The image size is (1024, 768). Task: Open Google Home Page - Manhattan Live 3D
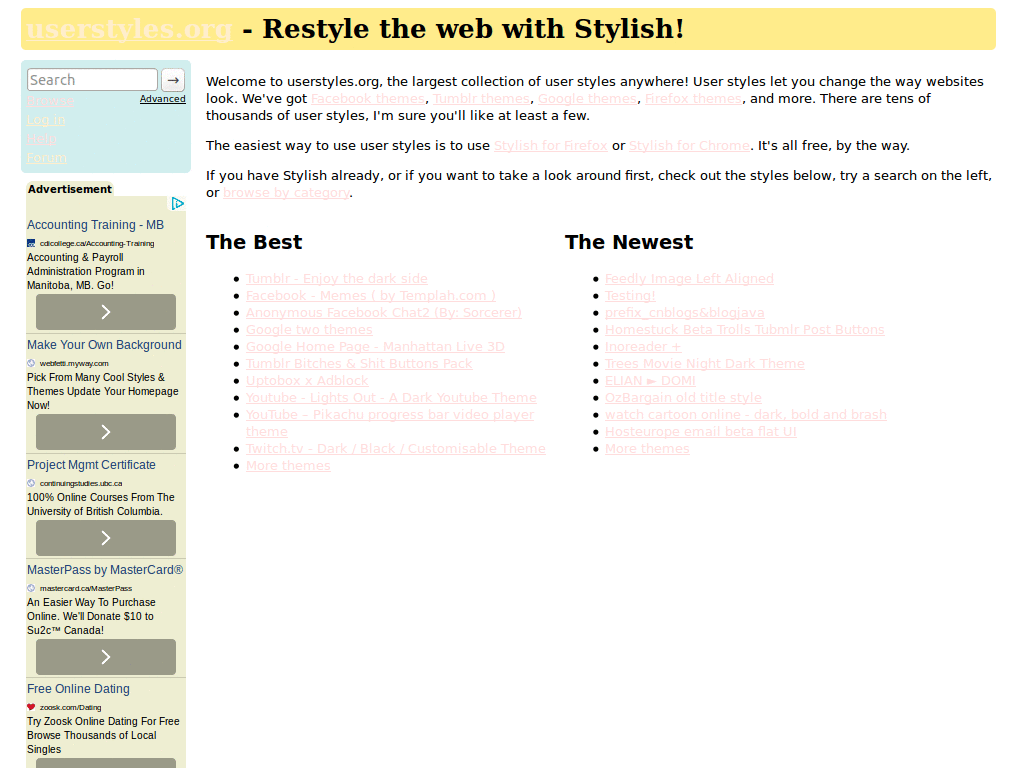(x=376, y=347)
